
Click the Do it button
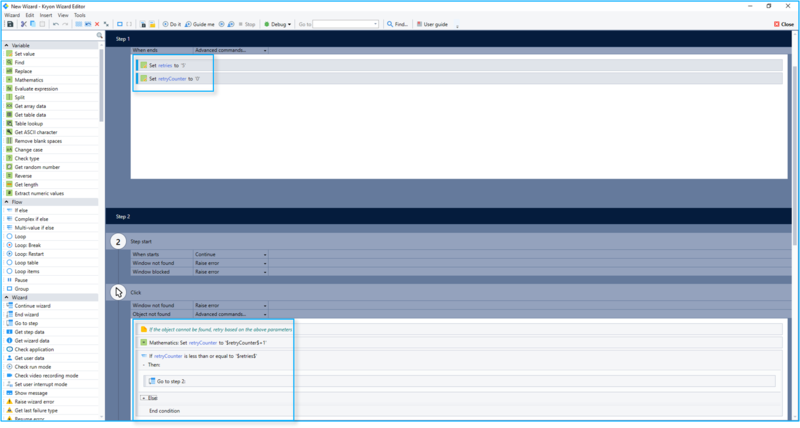click(x=171, y=23)
